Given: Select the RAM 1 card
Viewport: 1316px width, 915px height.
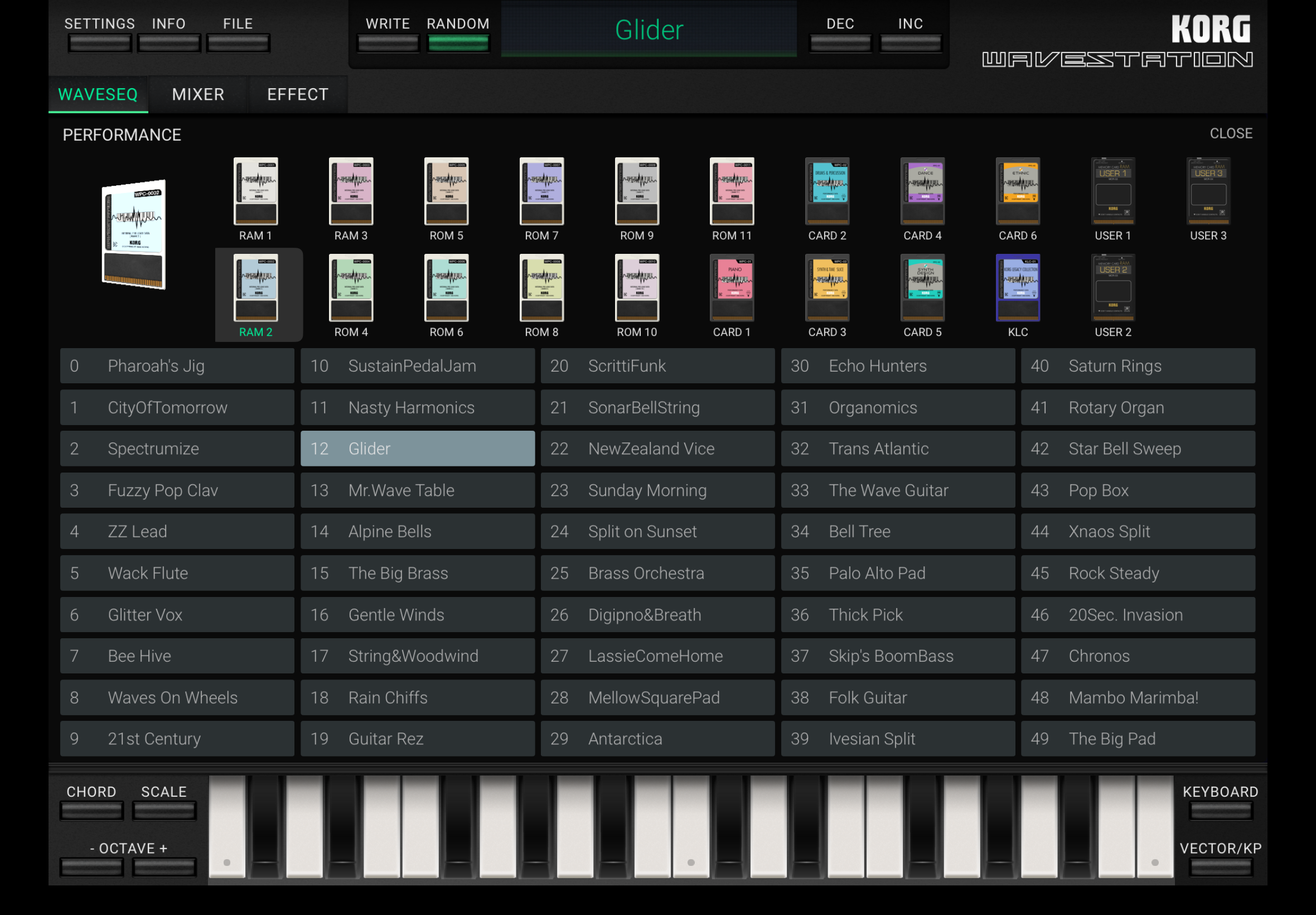Looking at the screenshot, I should click(x=255, y=191).
